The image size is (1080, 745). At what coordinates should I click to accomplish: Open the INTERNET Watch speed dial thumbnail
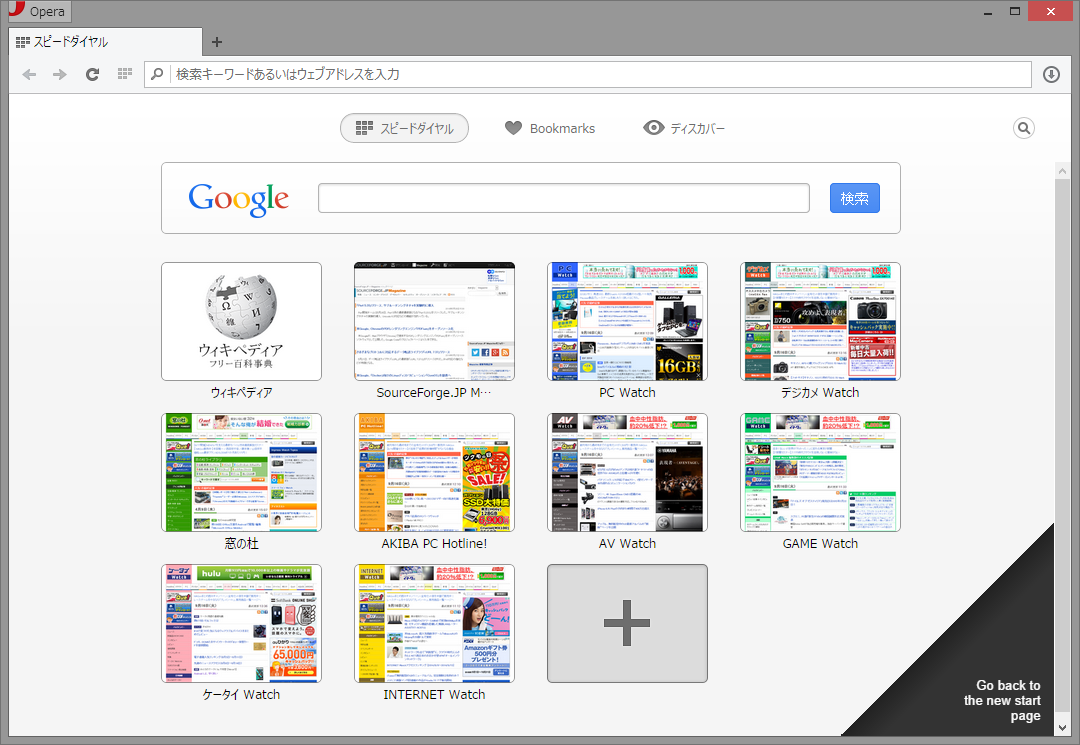[435, 624]
